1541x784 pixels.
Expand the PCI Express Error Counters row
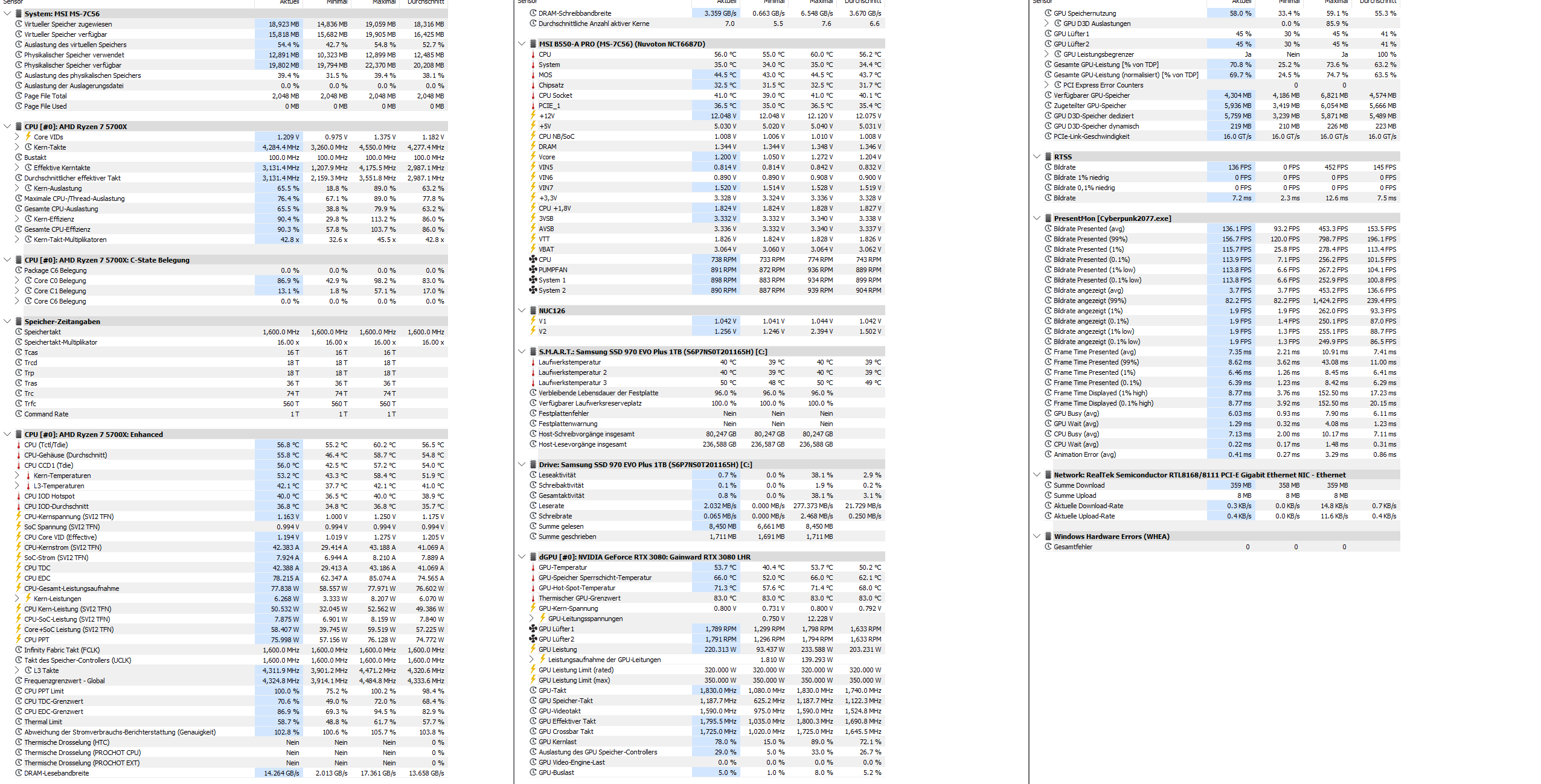[1046, 84]
